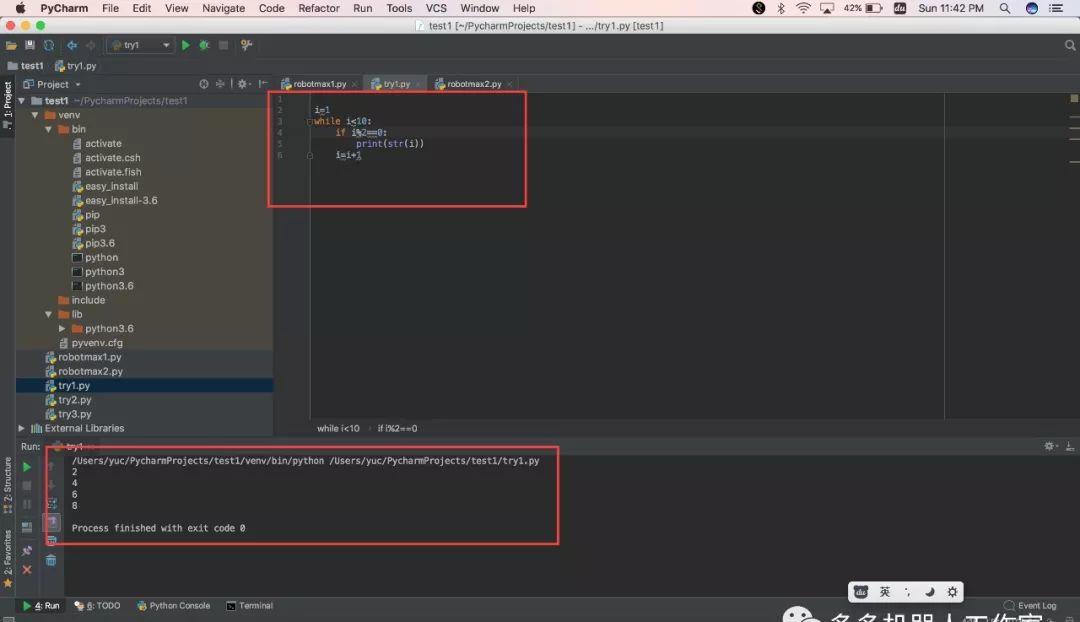Click the Search Everywhere magnifier in PyCharm toolbar
This screenshot has height=622, width=1080.
[x=1070, y=45]
